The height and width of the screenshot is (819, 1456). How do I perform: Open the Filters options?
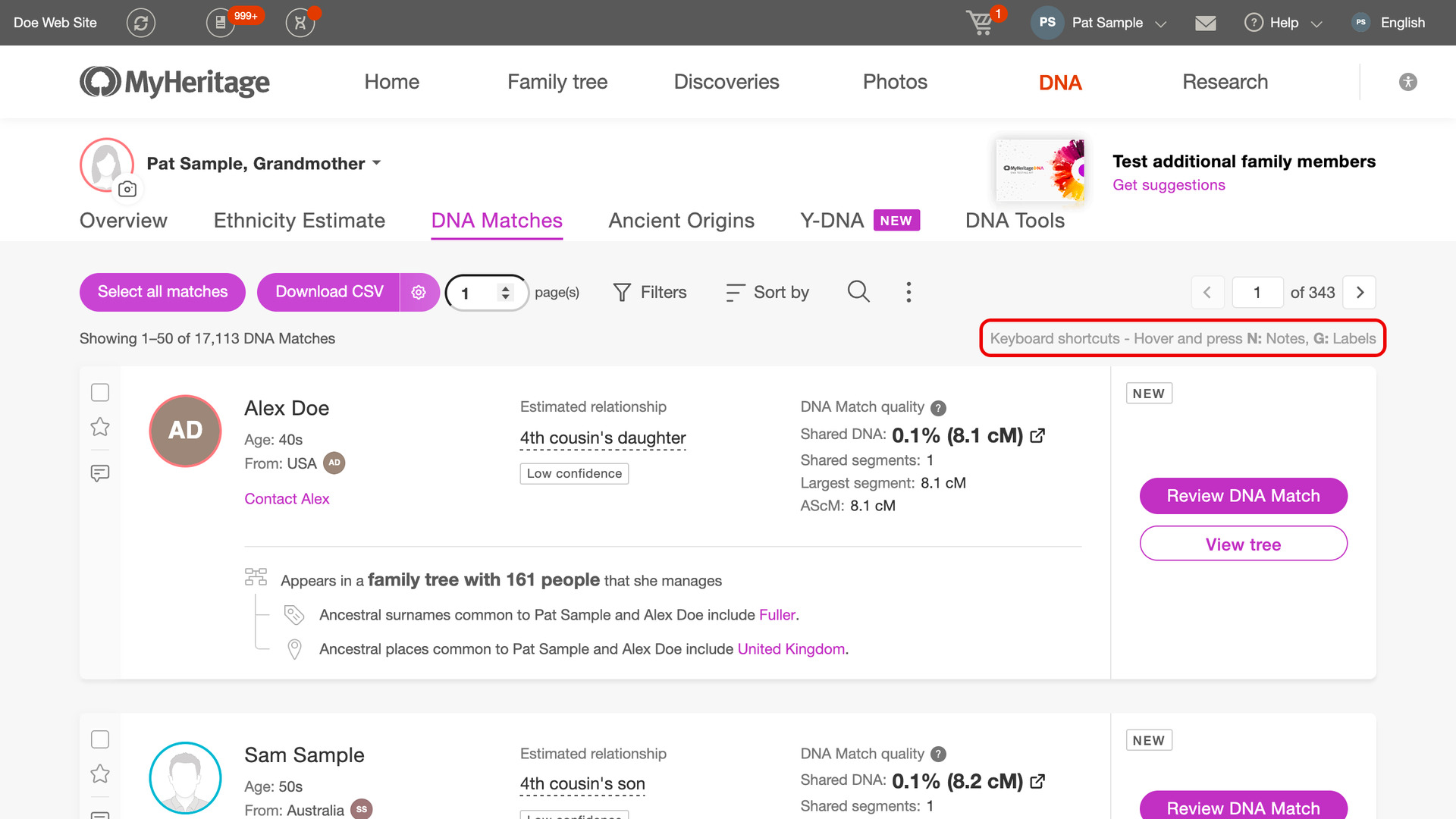650,292
